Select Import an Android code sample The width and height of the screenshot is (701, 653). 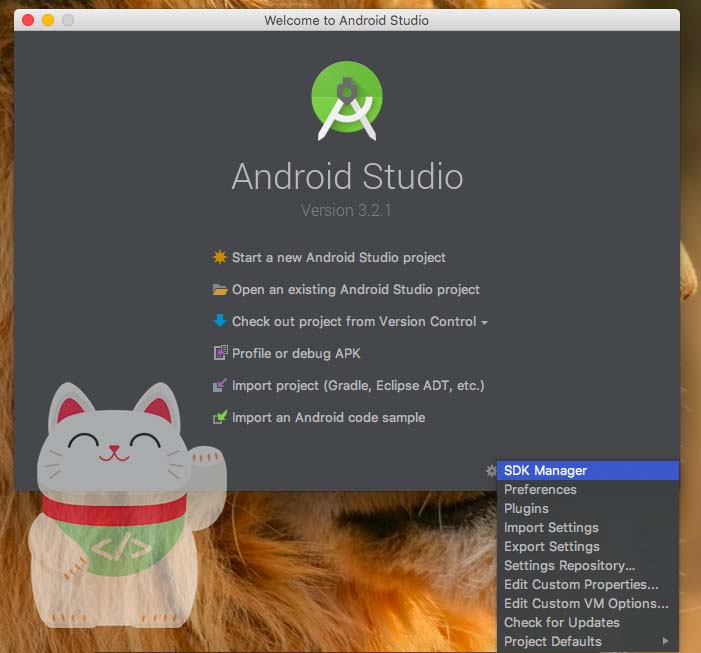click(x=328, y=417)
